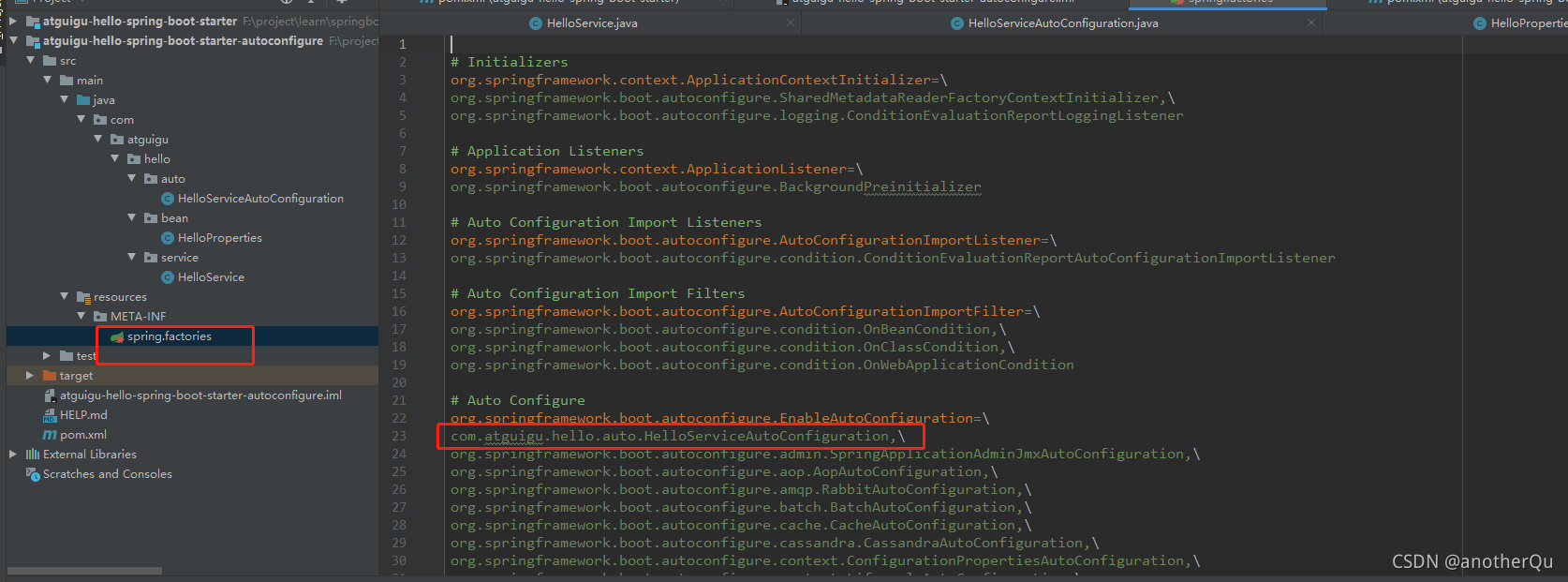Click the HELP.md markdown file icon
1568x582 pixels.
50,414
